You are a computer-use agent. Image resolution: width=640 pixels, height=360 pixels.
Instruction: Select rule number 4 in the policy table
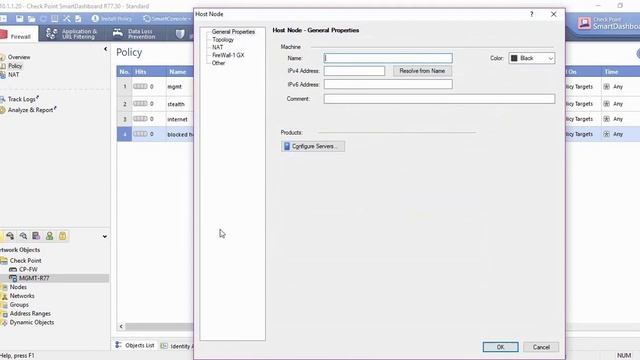coord(124,134)
